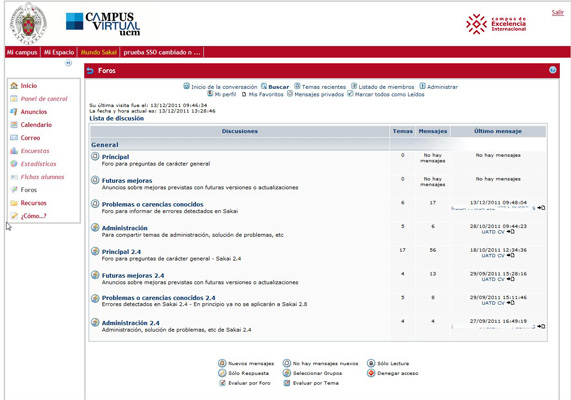Click the Listado de miembros link text
571x400 pixels.
coord(386,87)
